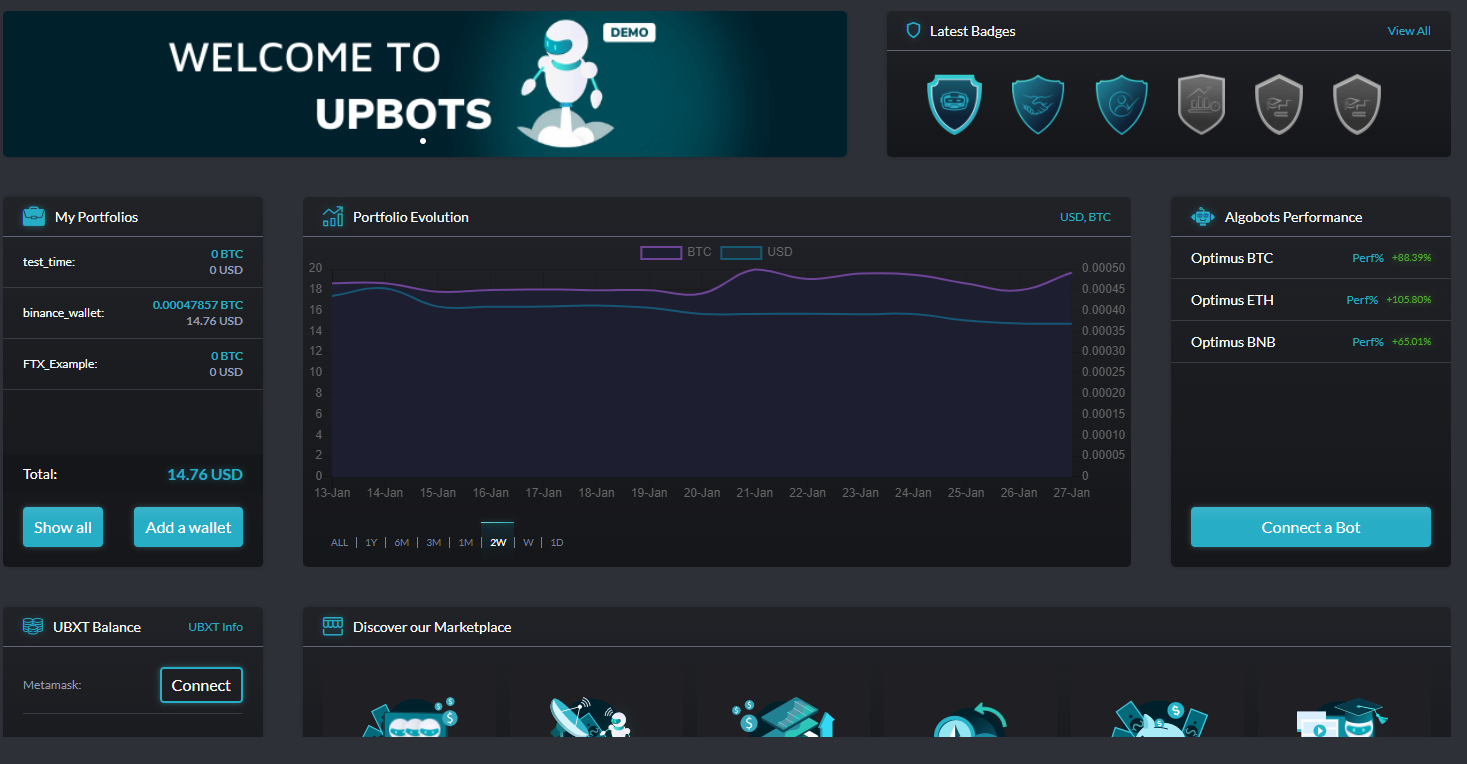
Task: Click the 14.76 USD total value
Action: pos(205,475)
